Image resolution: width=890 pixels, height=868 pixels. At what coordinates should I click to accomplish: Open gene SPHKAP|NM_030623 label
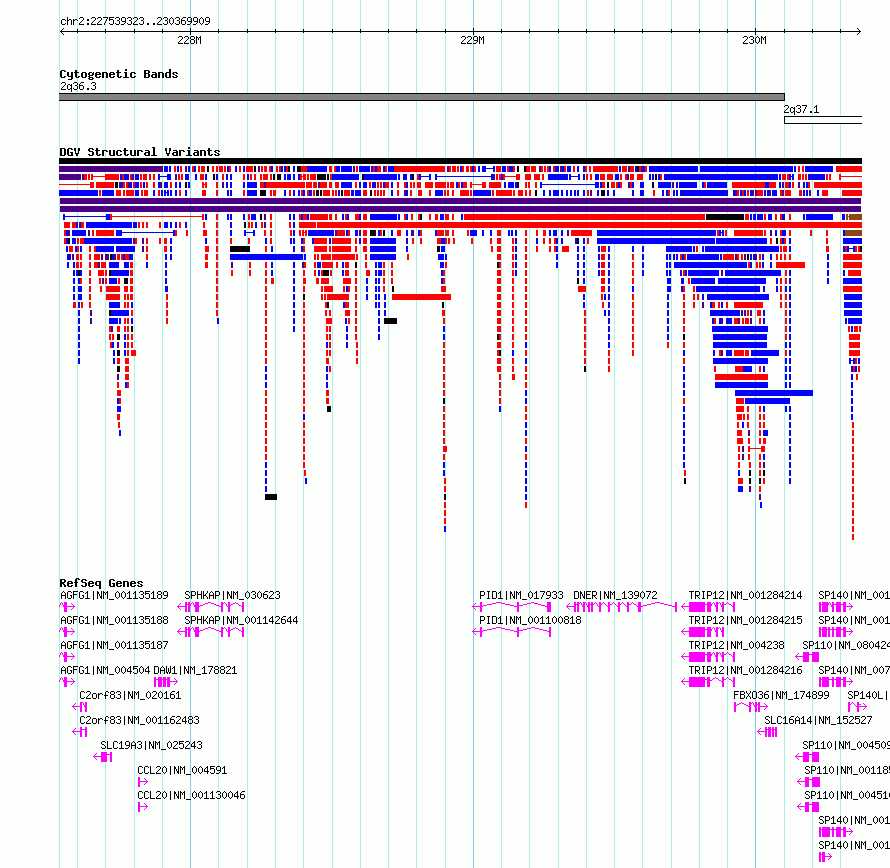pos(232,596)
